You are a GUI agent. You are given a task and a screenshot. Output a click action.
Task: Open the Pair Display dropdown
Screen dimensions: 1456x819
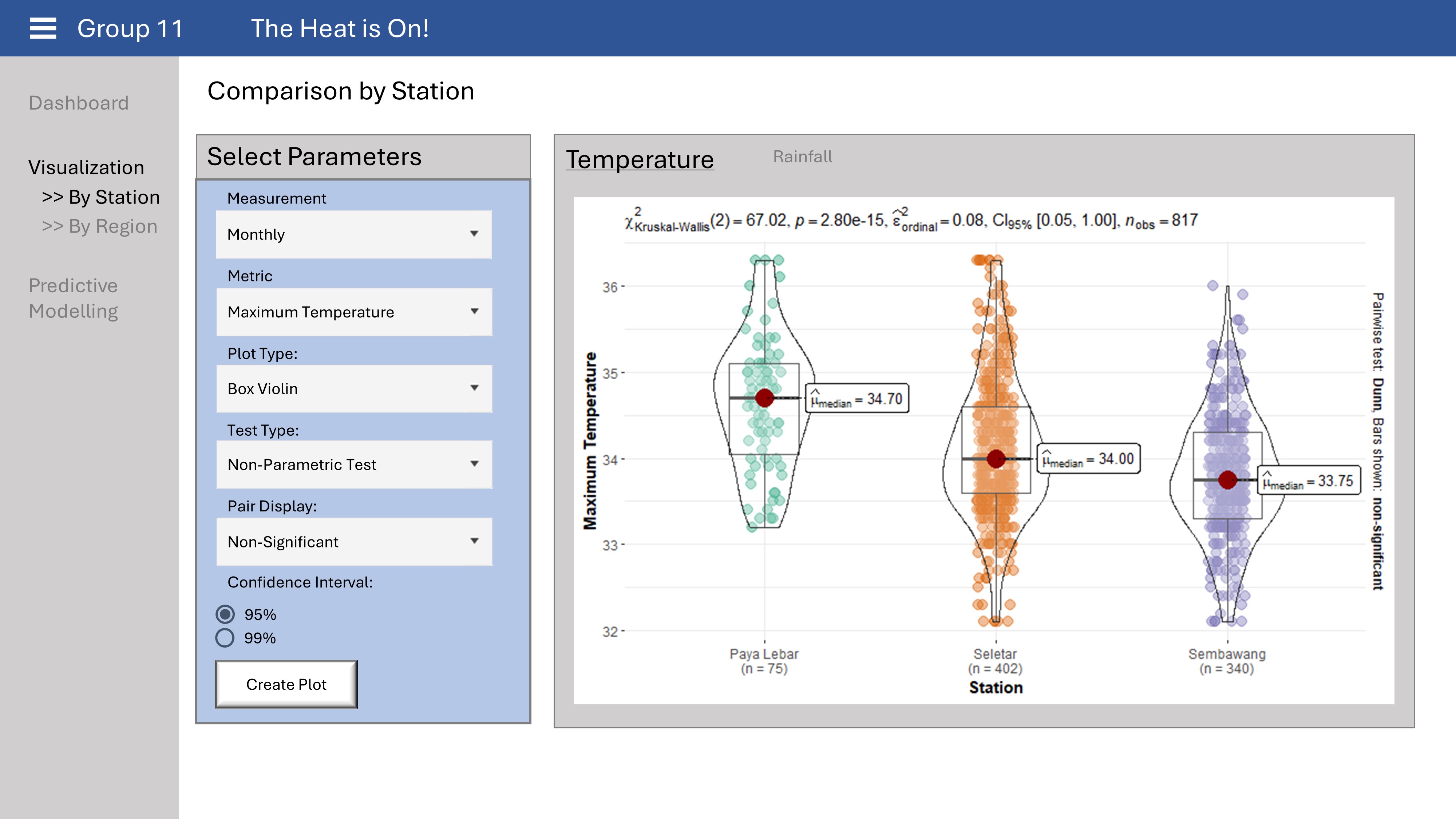354,542
